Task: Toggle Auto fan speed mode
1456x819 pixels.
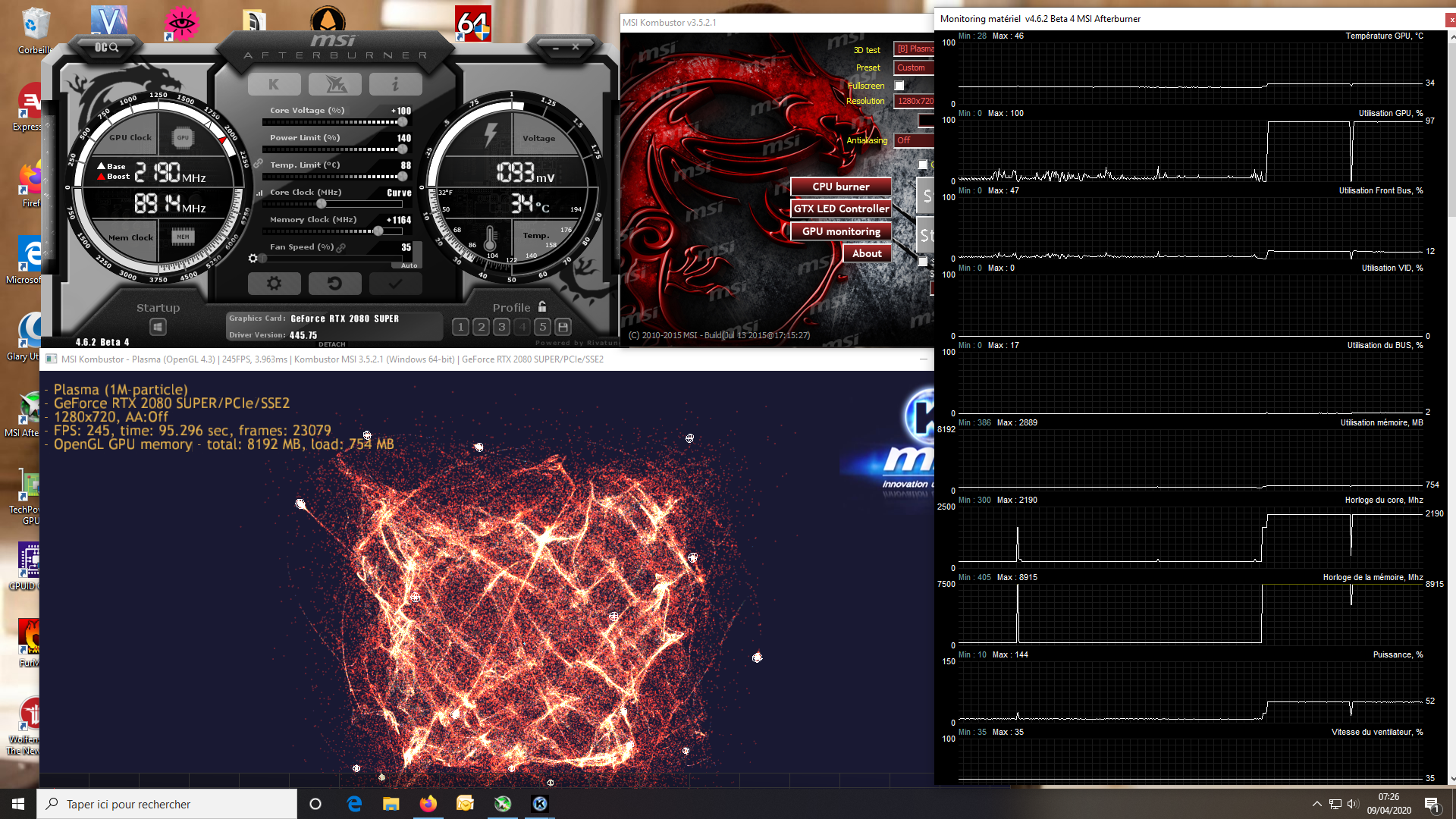Action: coord(409,265)
